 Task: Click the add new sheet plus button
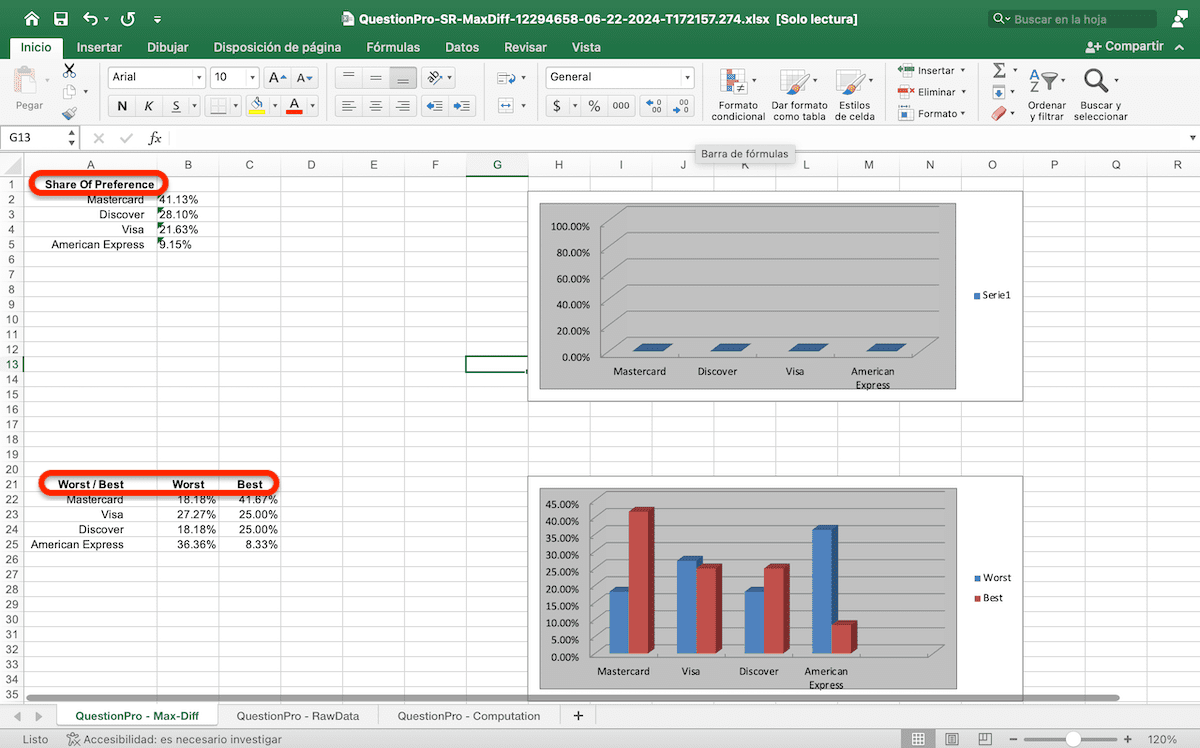coord(578,716)
